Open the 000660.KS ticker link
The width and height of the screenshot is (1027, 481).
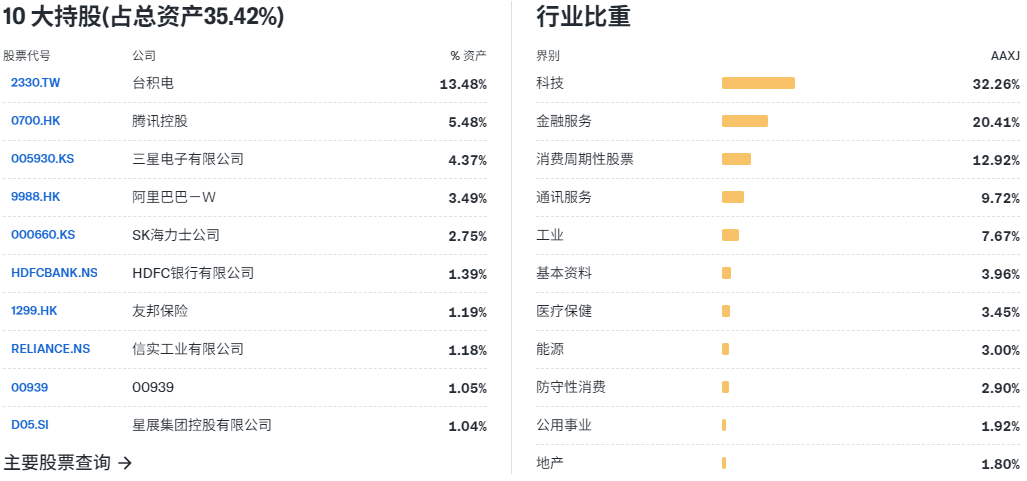42,235
